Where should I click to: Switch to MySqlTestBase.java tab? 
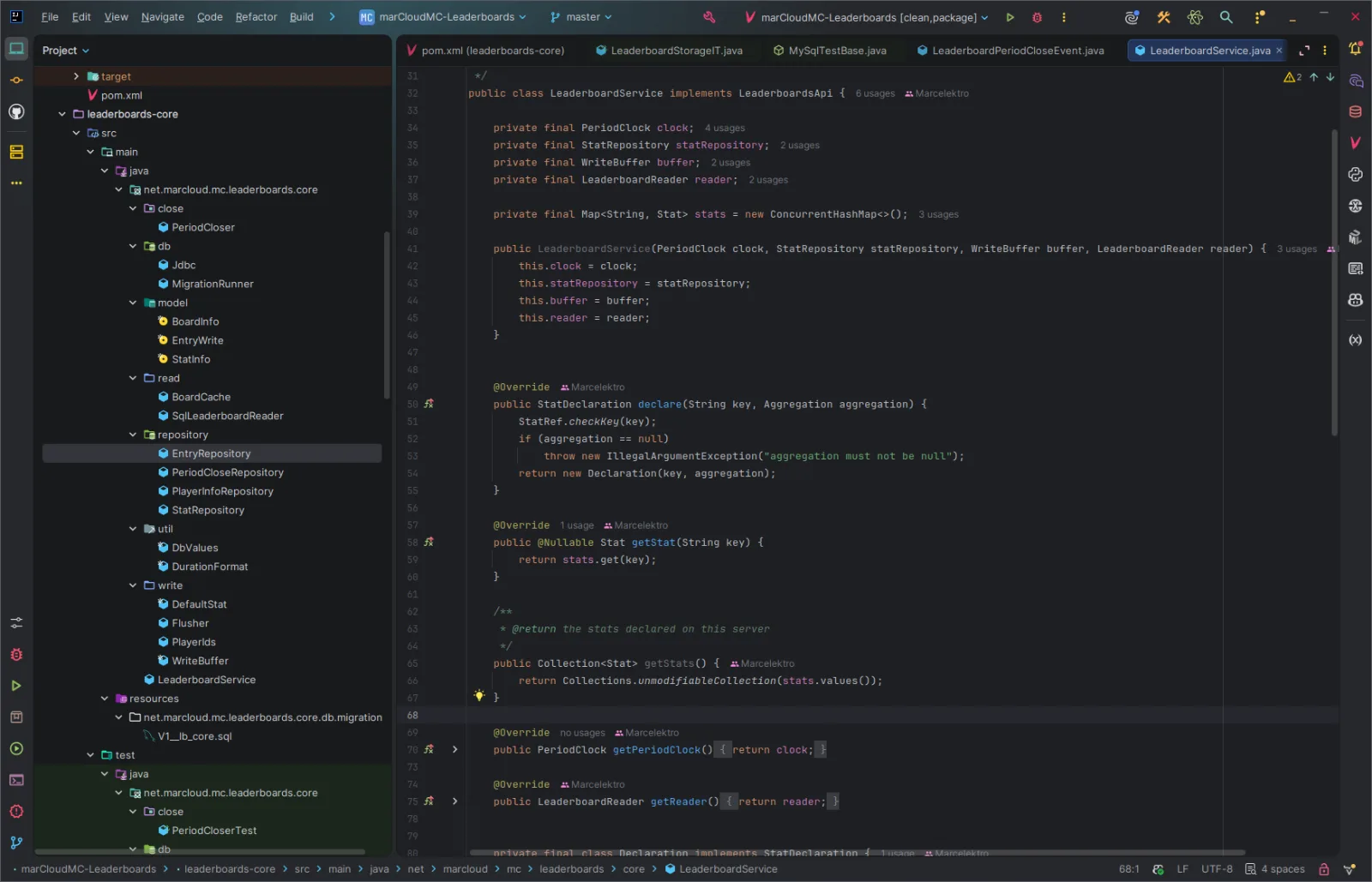(x=830, y=51)
